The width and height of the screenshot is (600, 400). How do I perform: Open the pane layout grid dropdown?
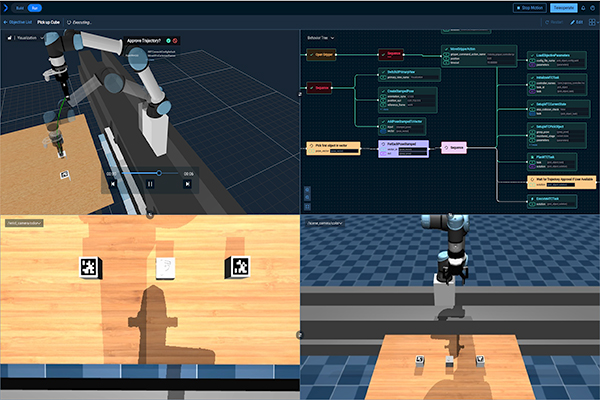593,22
